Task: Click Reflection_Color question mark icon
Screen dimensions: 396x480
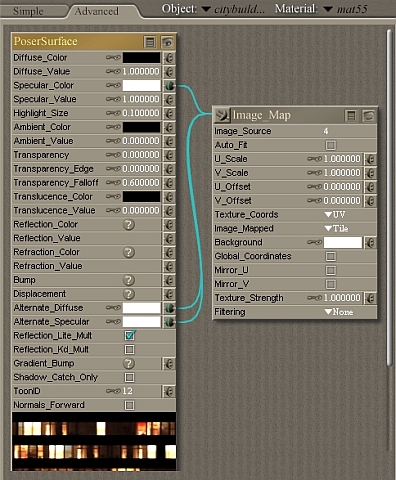Action: pyautogui.click(x=129, y=225)
